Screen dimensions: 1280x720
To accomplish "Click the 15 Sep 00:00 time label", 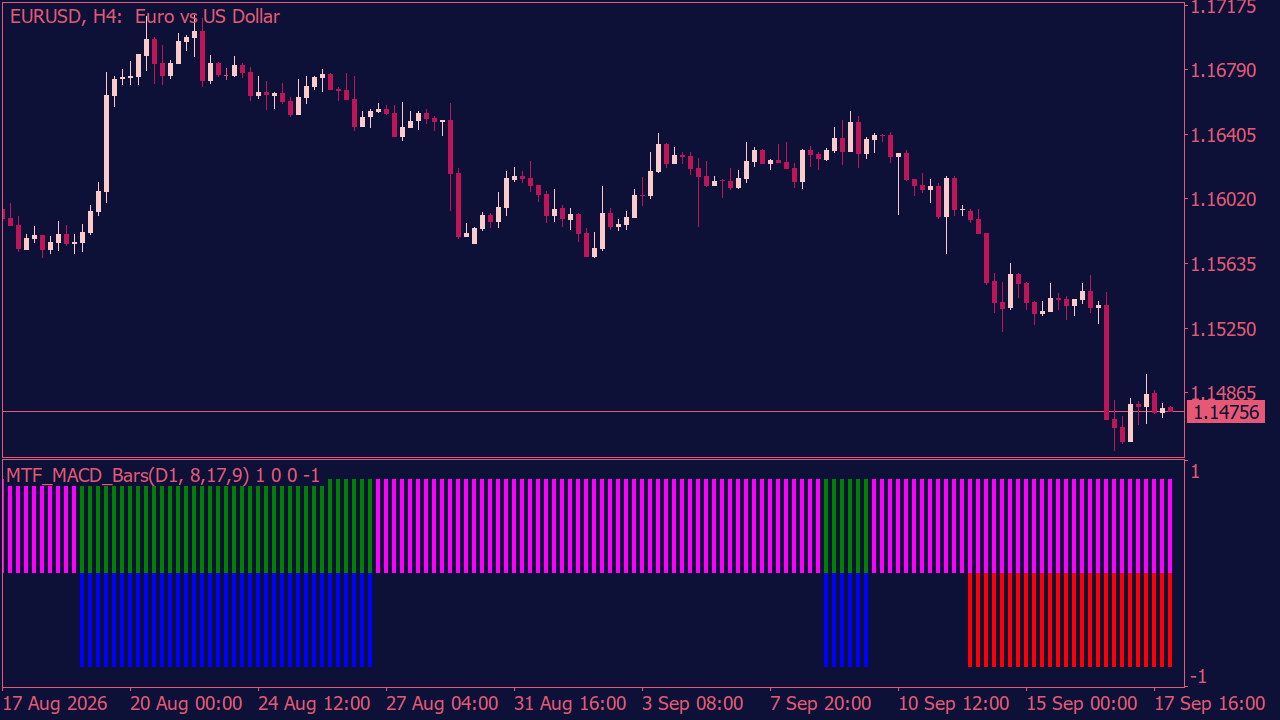I will (x=1082, y=702).
